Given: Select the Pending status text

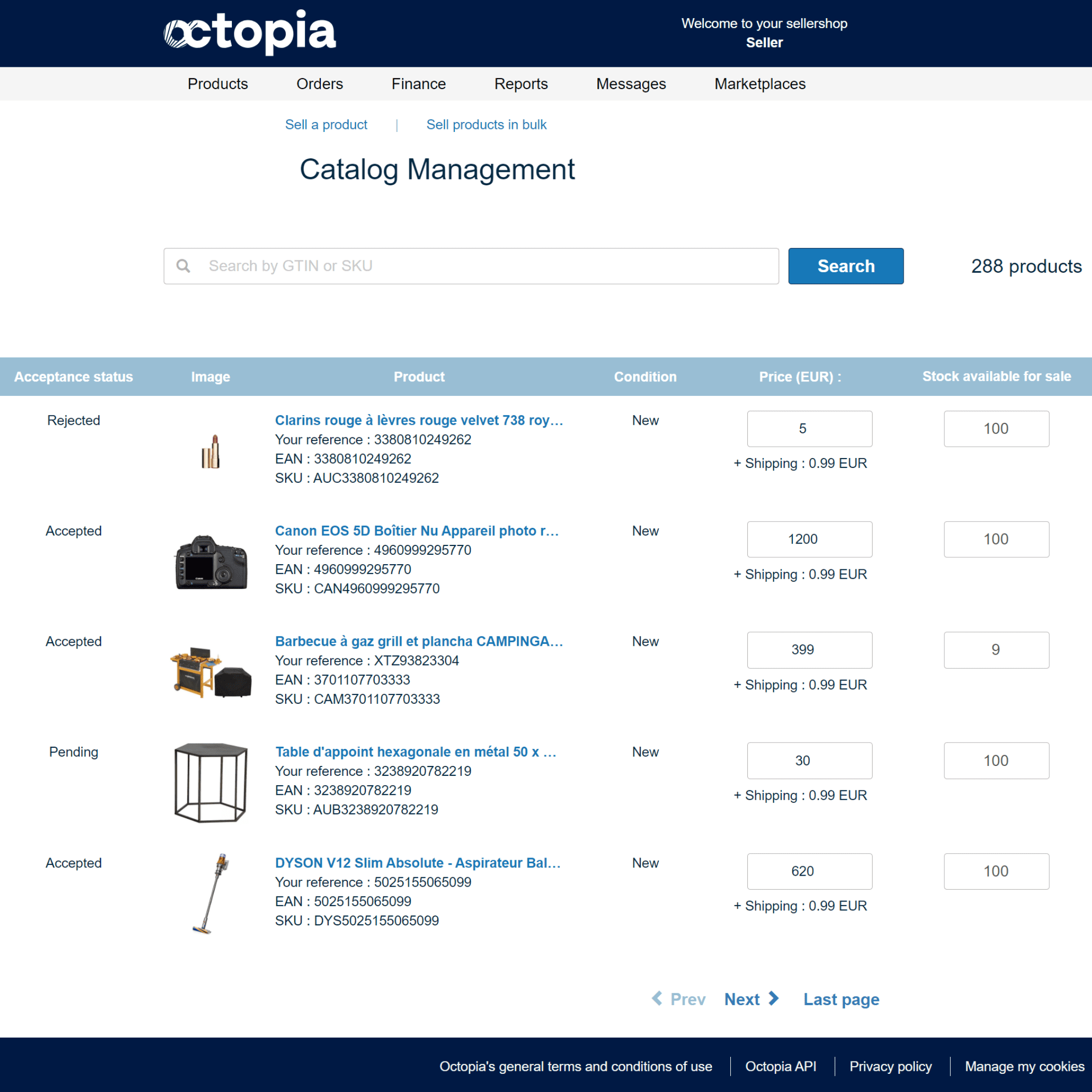Looking at the screenshot, I should click(73, 752).
